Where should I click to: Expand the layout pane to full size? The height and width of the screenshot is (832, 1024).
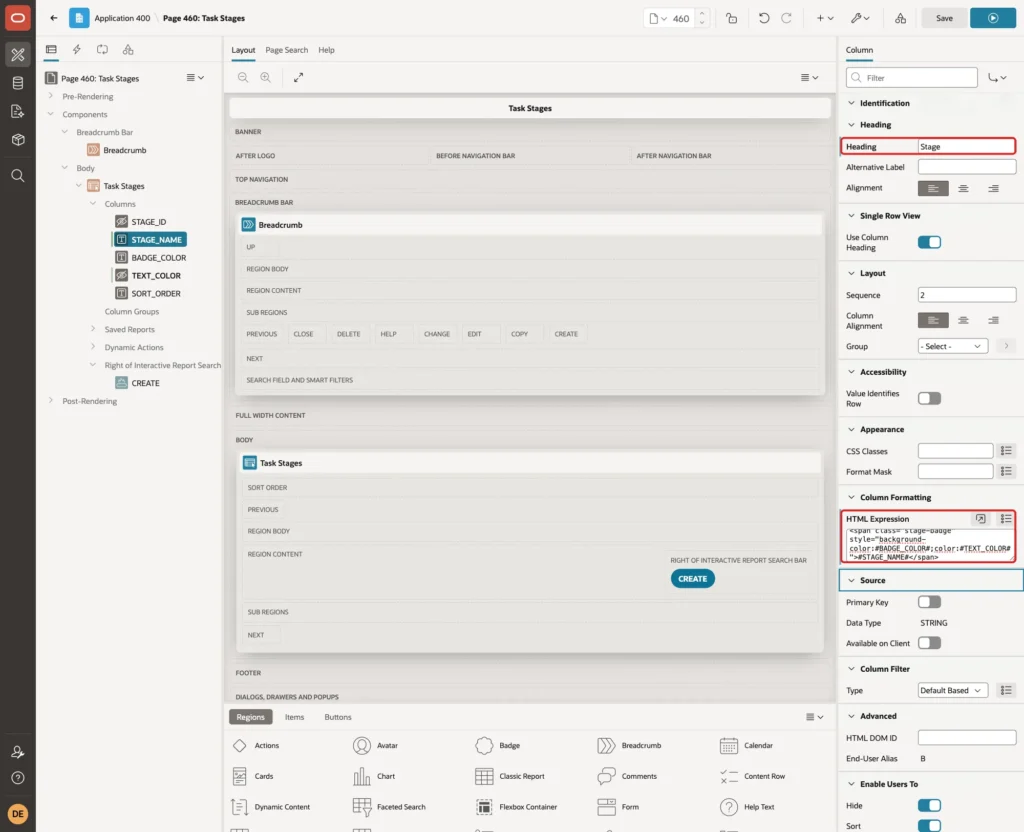tap(298, 77)
